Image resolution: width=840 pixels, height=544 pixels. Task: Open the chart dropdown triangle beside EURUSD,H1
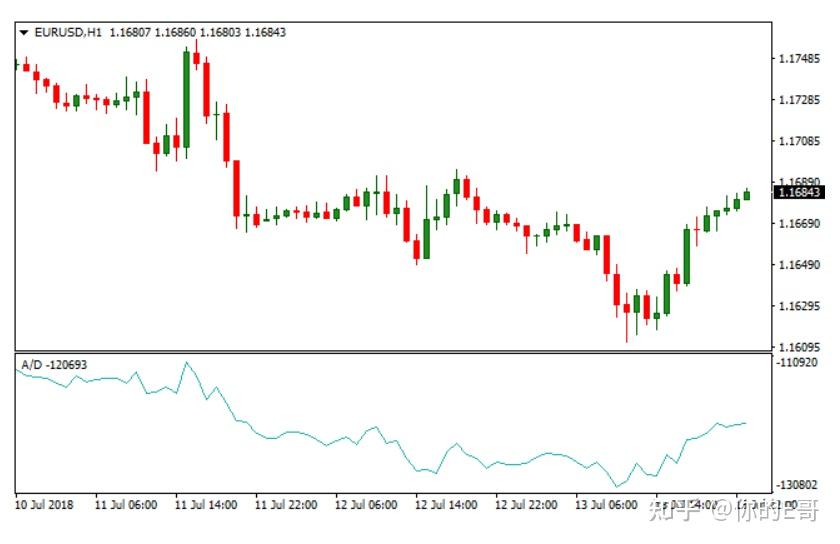pyautogui.click(x=24, y=33)
